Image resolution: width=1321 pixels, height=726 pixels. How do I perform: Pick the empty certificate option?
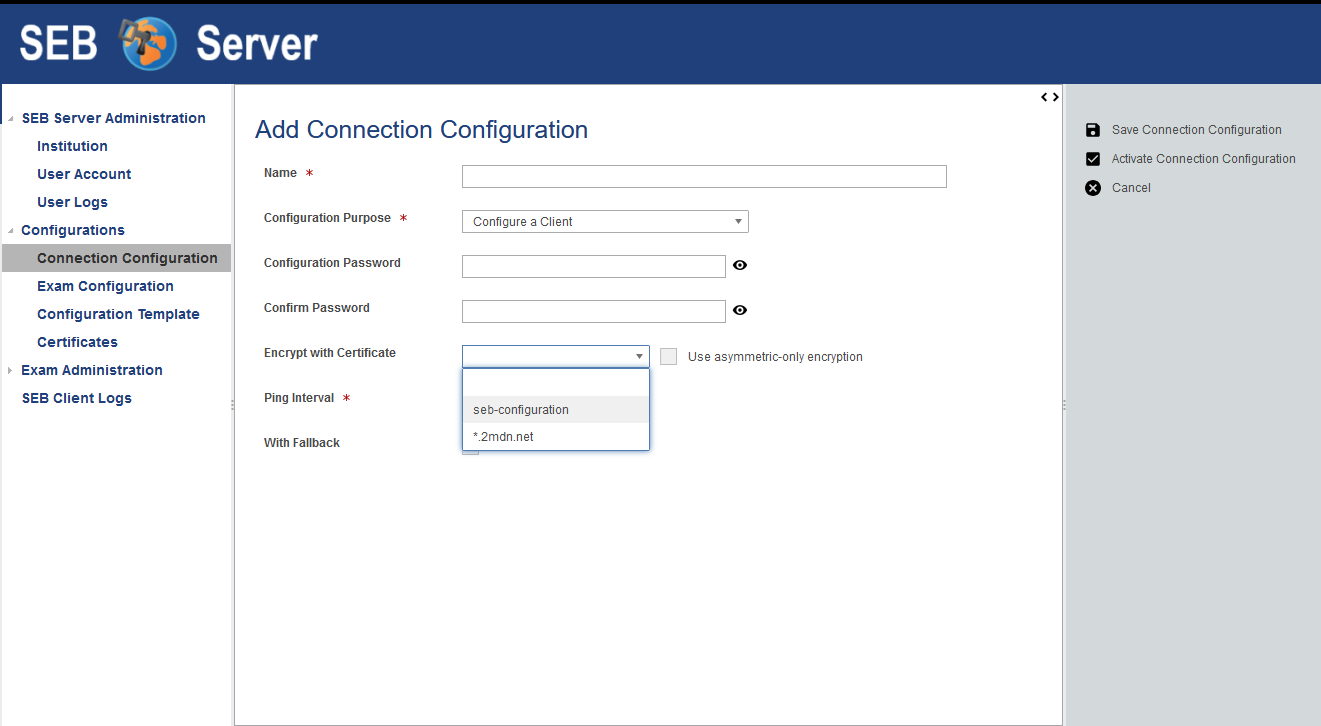click(x=555, y=383)
